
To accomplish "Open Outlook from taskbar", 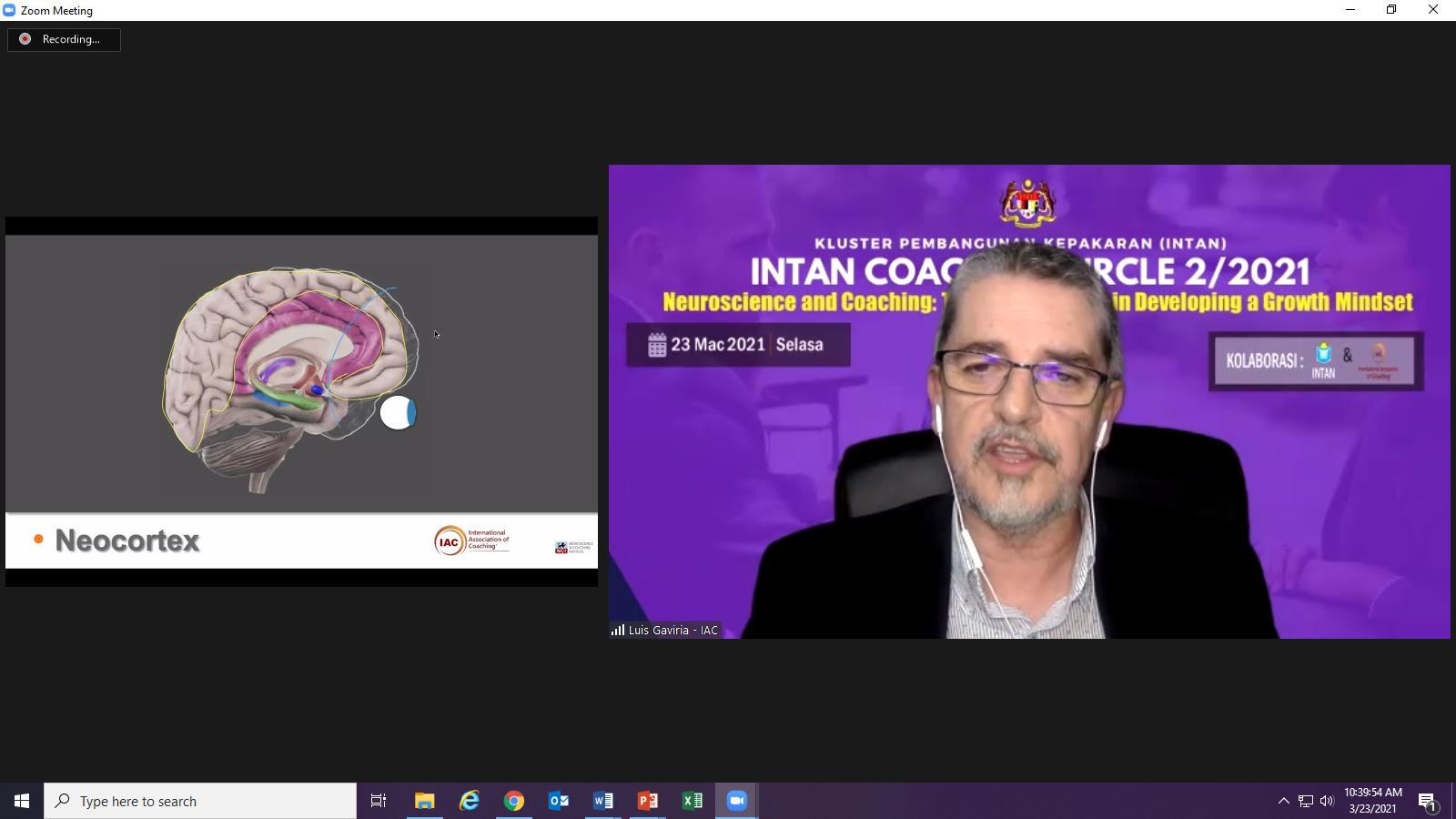I will (559, 801).
